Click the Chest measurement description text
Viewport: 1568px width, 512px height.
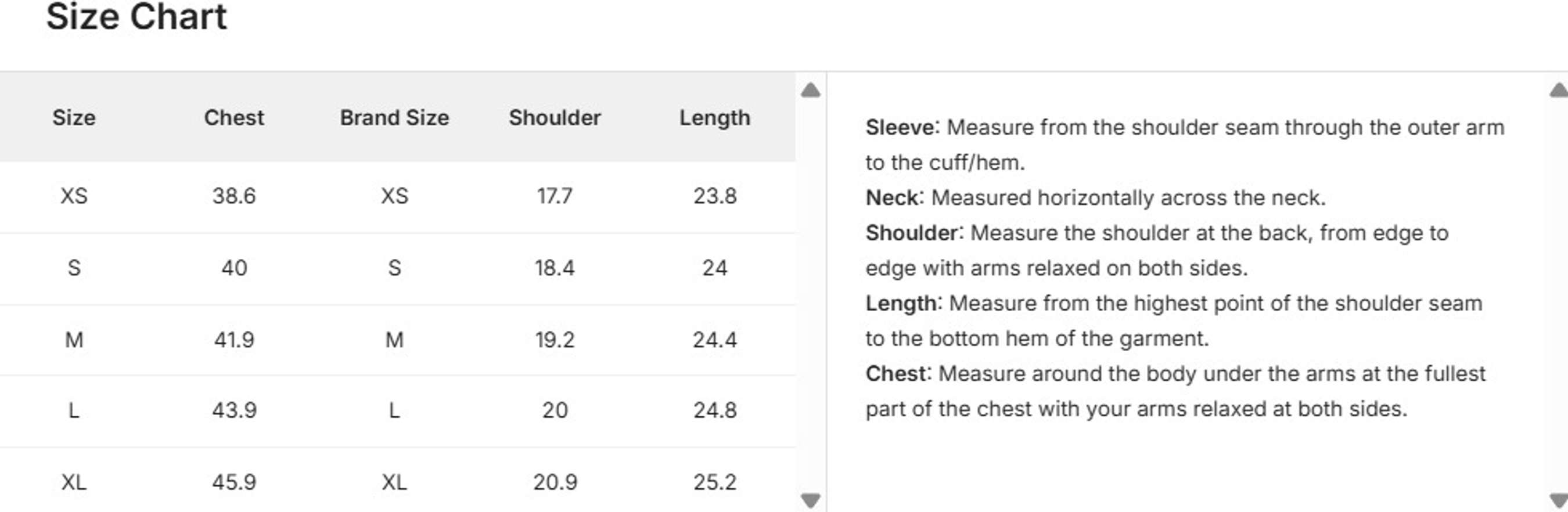point(1175,391)
